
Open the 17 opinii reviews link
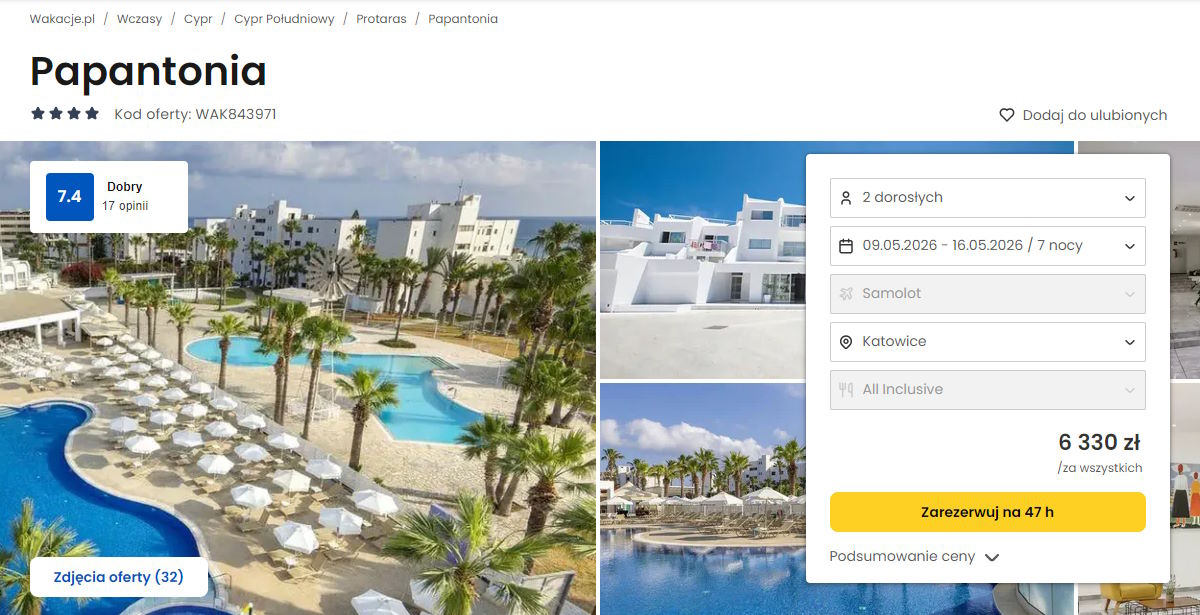tap(125, 206)
